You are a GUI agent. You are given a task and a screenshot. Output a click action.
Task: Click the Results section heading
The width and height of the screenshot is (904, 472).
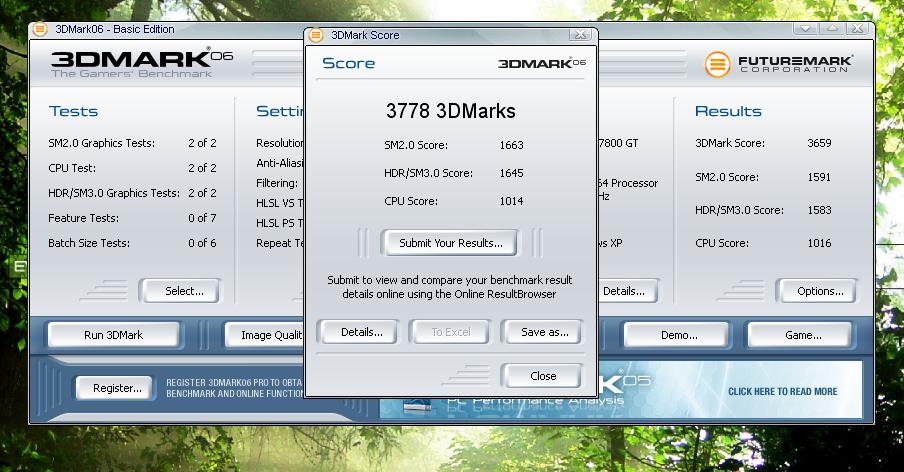coord(728,111)
